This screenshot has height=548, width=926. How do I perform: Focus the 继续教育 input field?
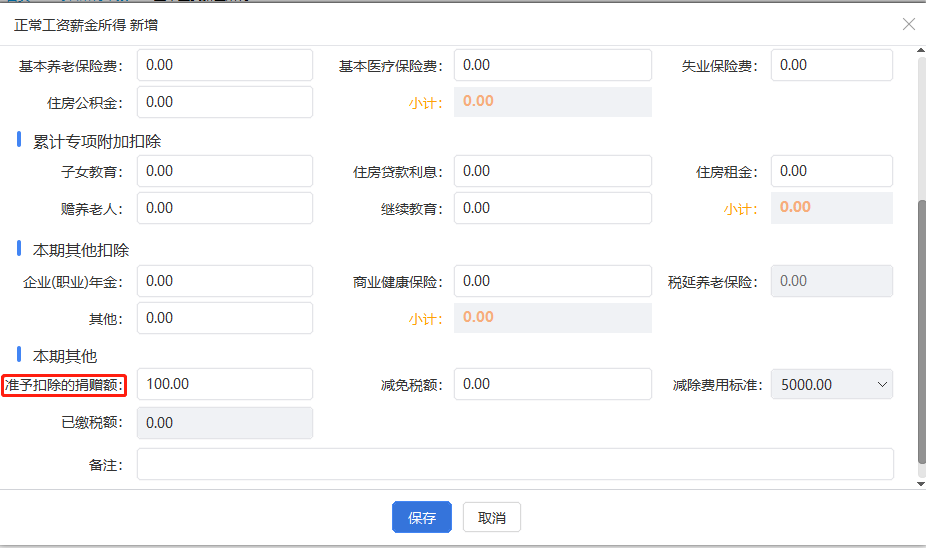click(553, 208)
